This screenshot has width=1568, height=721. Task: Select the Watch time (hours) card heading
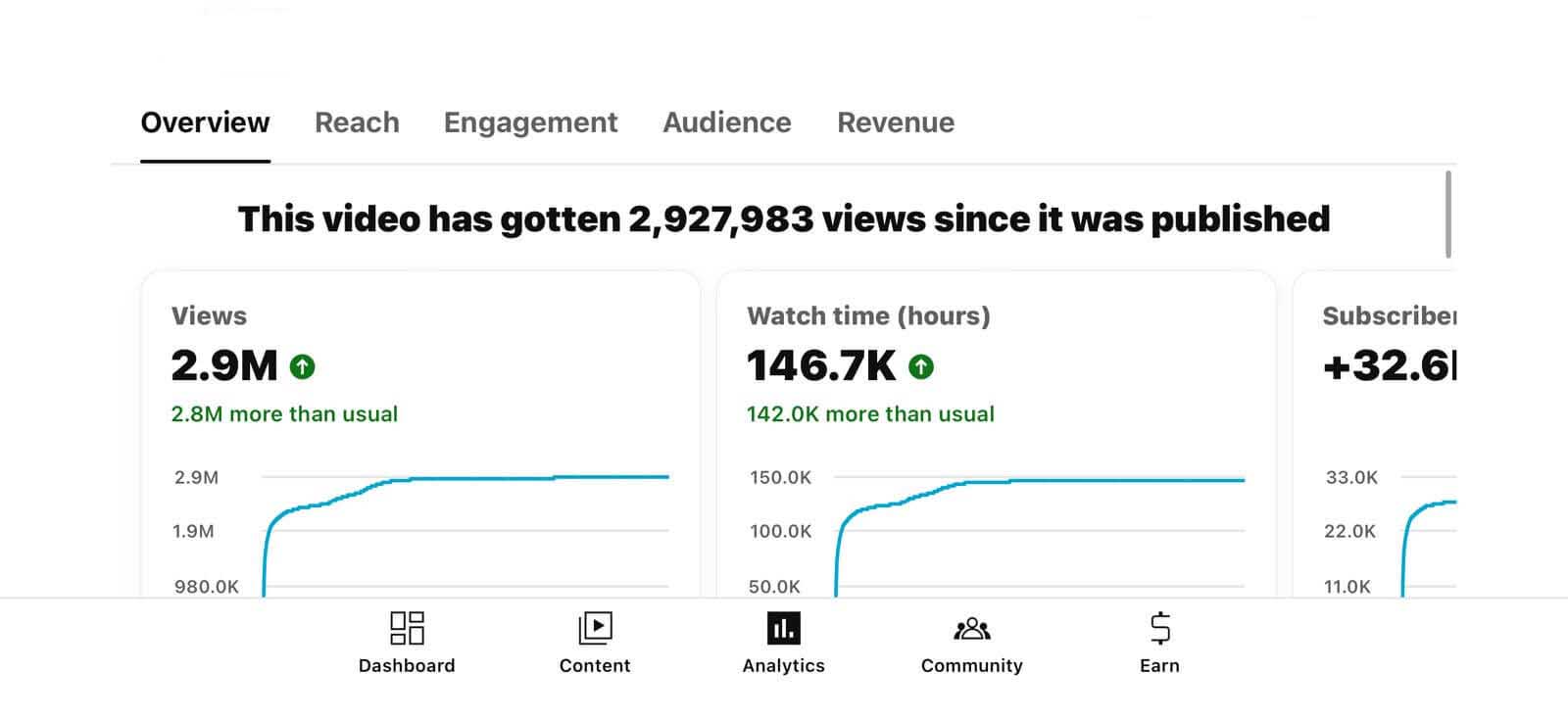(868, 315)
